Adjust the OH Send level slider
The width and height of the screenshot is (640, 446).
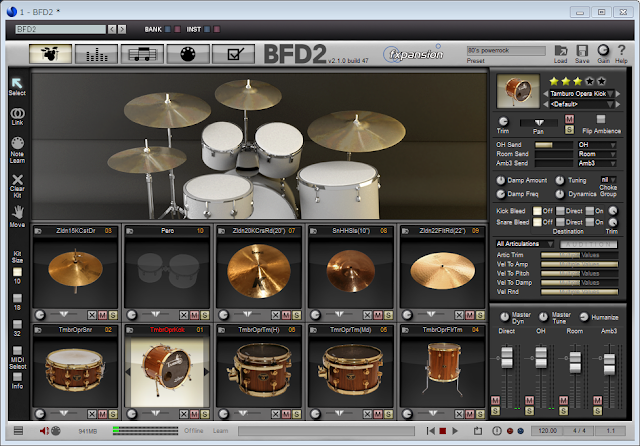[554, 145]
